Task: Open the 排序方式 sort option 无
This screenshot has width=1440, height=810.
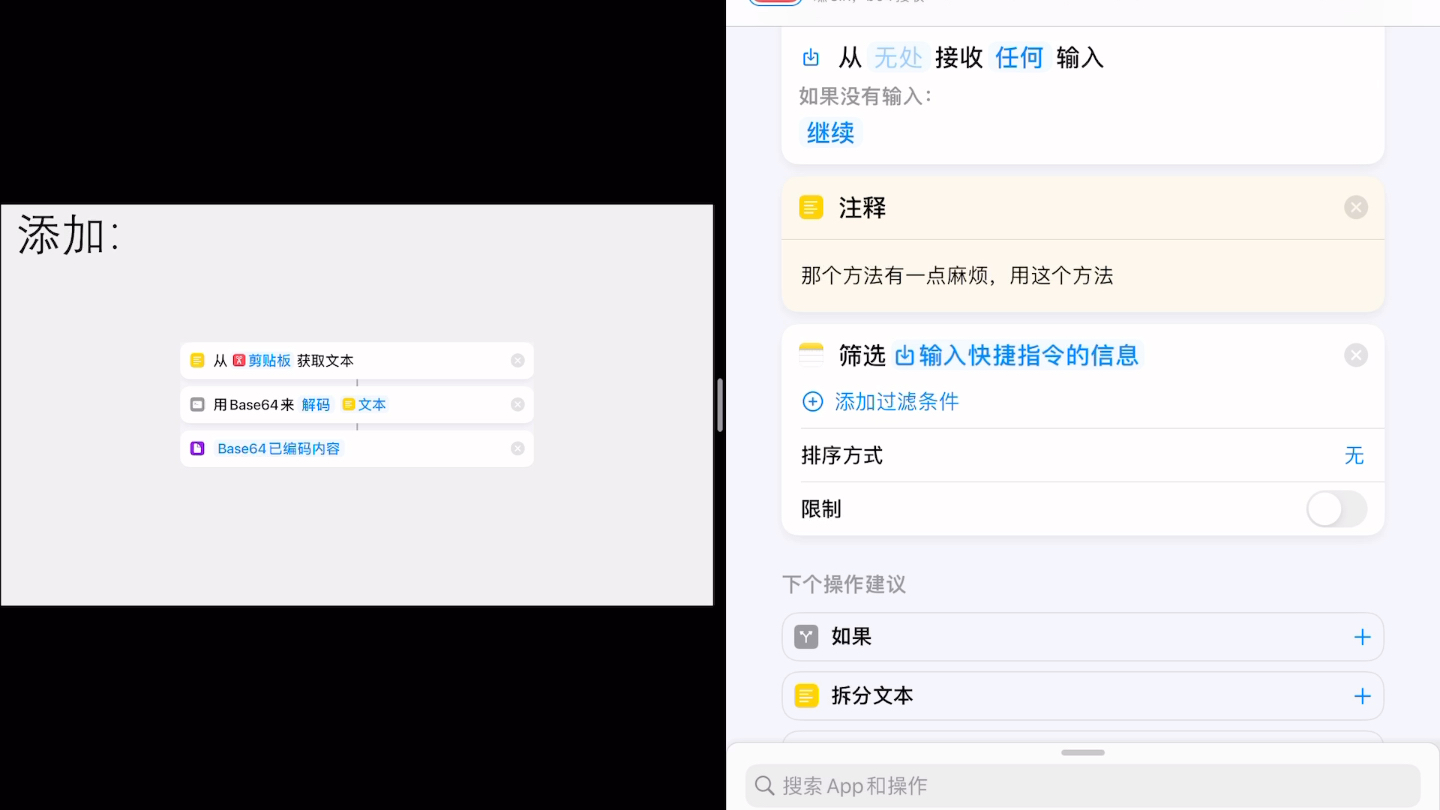Action: pyautogui.click(x=1354, y=456)
